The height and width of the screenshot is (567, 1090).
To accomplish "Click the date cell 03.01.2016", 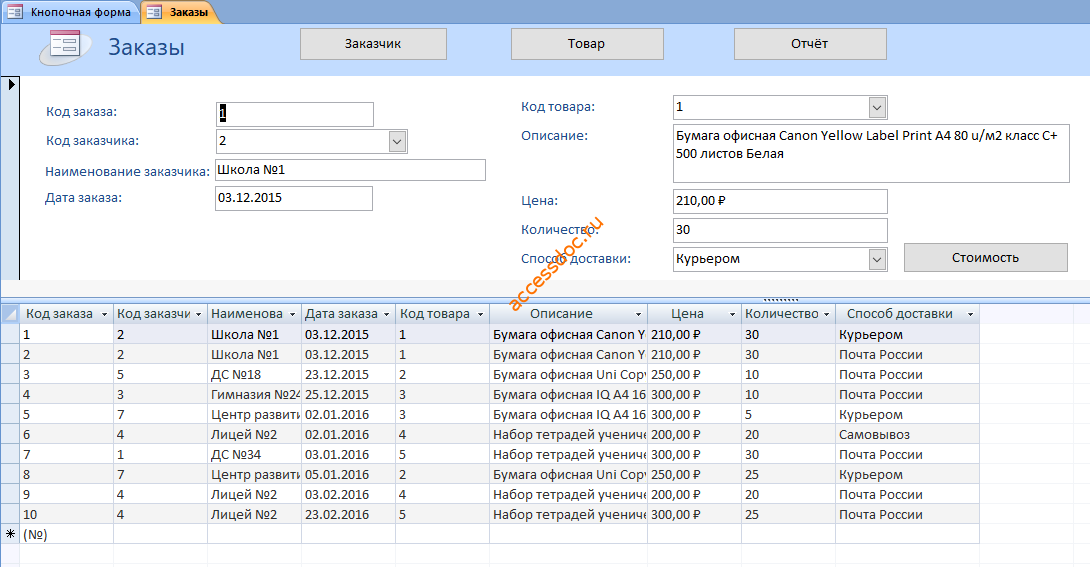I will (x=348, y=455).
